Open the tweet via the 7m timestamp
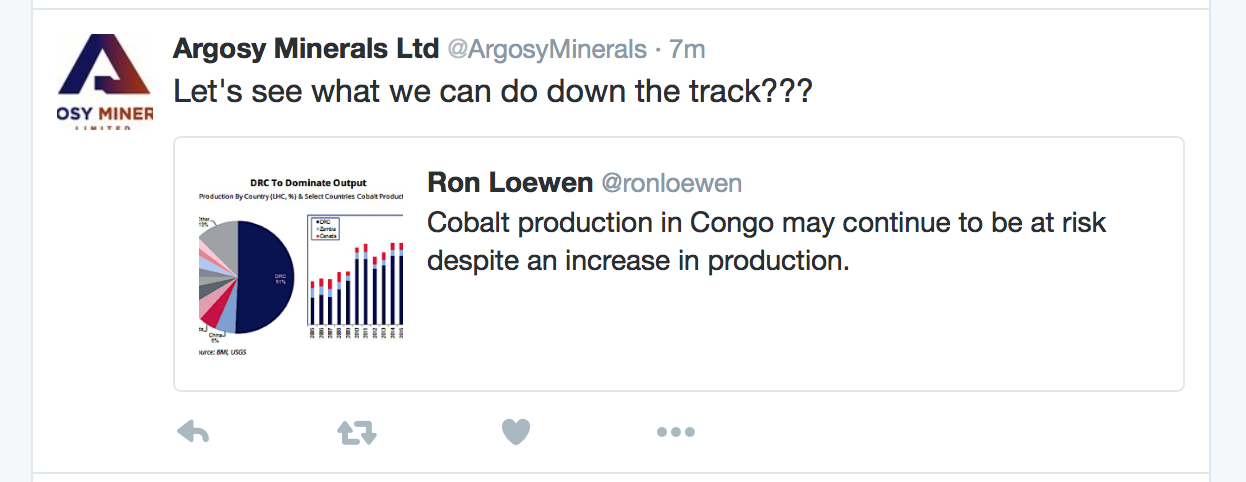This screenshot has width=1246, height=482. click(x=688, y=48)
